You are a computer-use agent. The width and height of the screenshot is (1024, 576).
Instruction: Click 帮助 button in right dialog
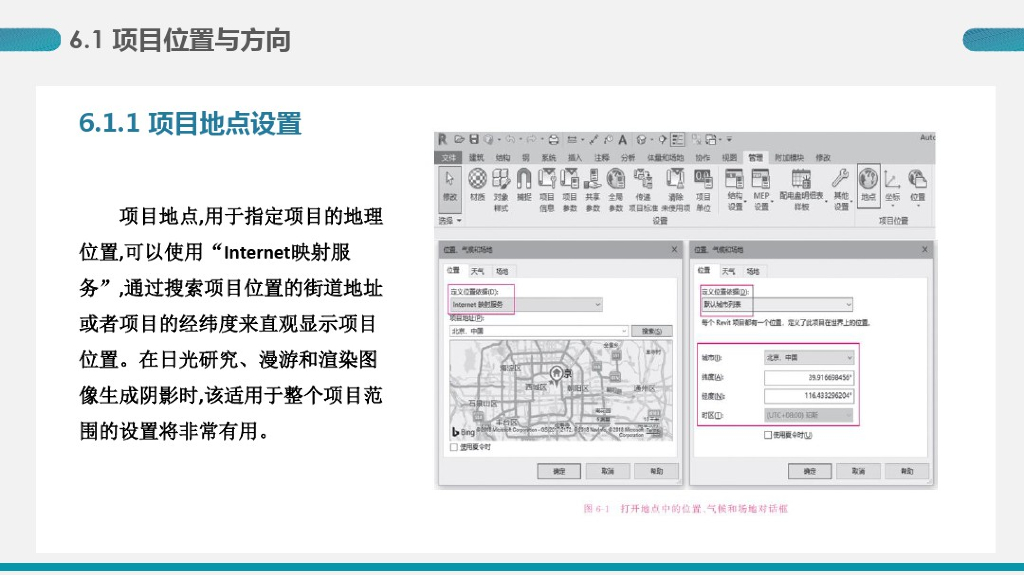[x=907, y=471]
